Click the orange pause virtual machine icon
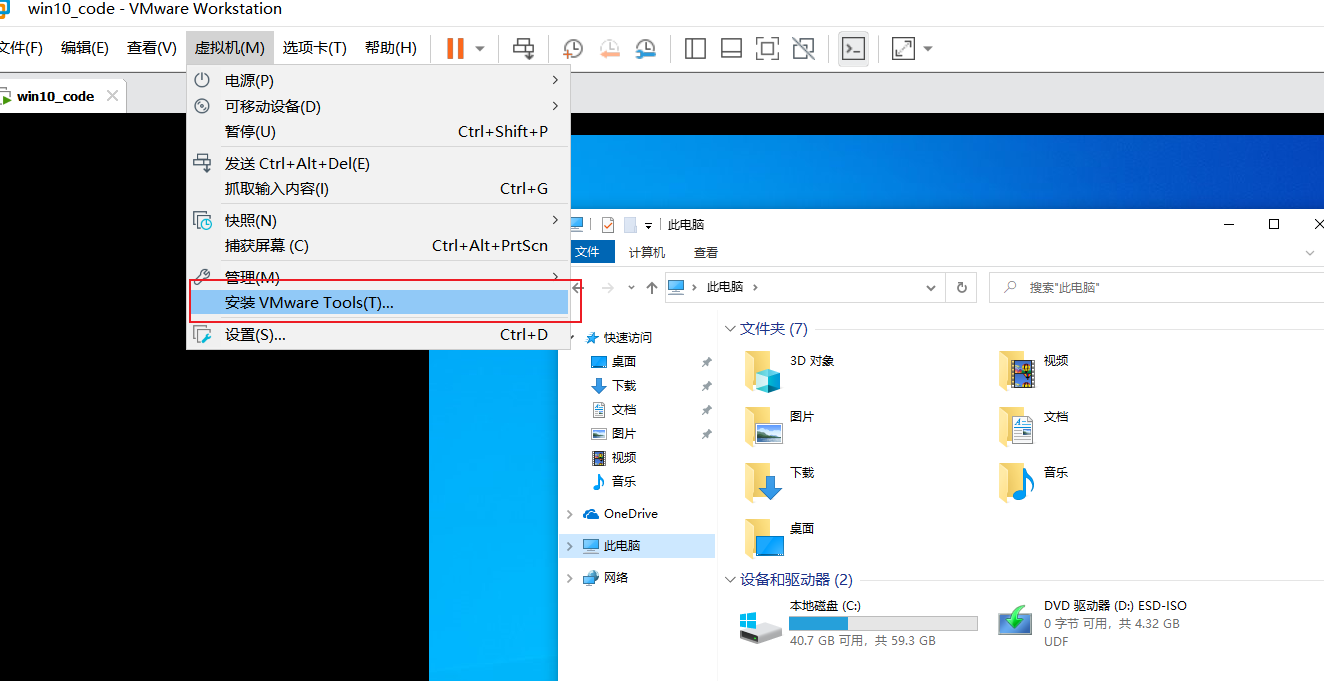Image resolution: width=1324 pixels, height=681 pixels. pos(455,48)
